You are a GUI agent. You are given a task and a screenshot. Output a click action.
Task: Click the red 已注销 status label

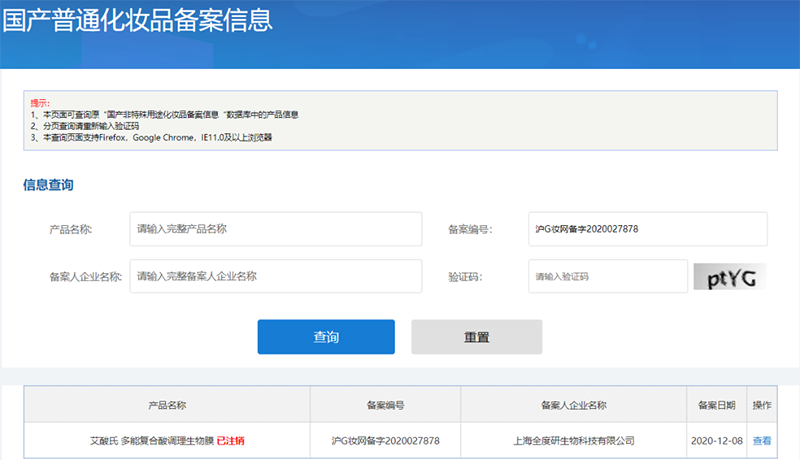pyautogui.click(x=231, y=441)
